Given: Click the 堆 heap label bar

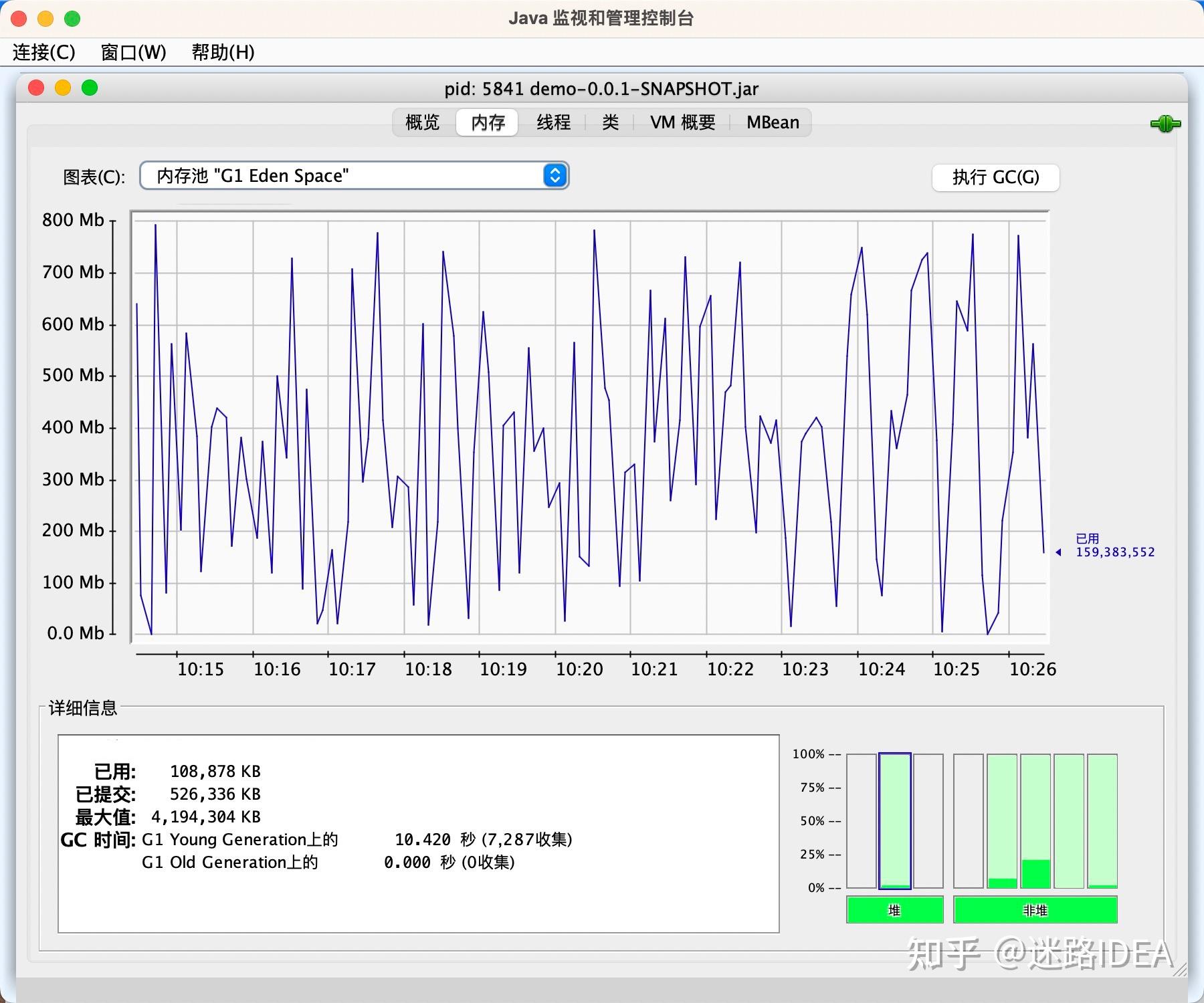Looking at the screenshot, I should coord(894,910).
